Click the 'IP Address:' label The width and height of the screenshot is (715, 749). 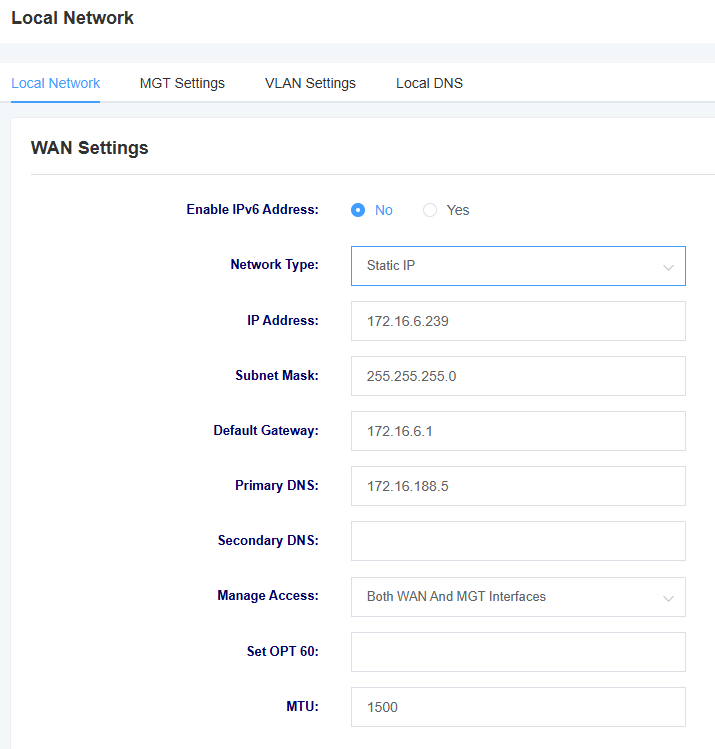(282, 320)
